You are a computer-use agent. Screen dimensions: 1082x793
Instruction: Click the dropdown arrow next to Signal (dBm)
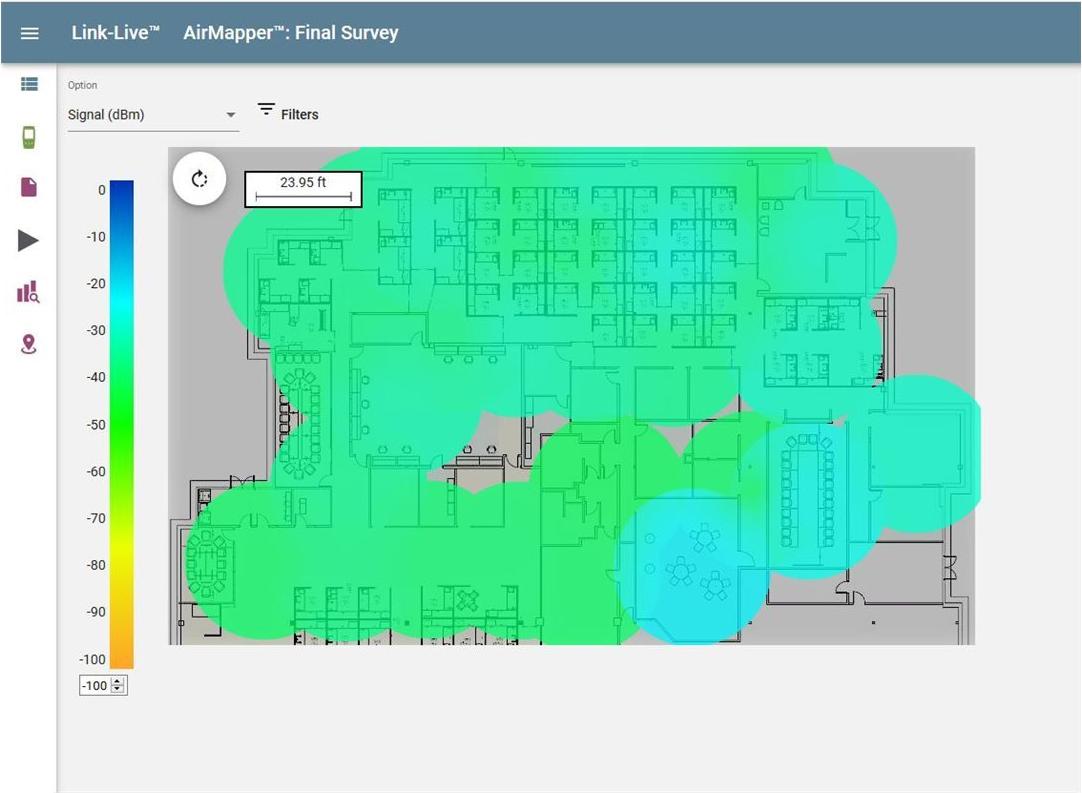[231, 115]
